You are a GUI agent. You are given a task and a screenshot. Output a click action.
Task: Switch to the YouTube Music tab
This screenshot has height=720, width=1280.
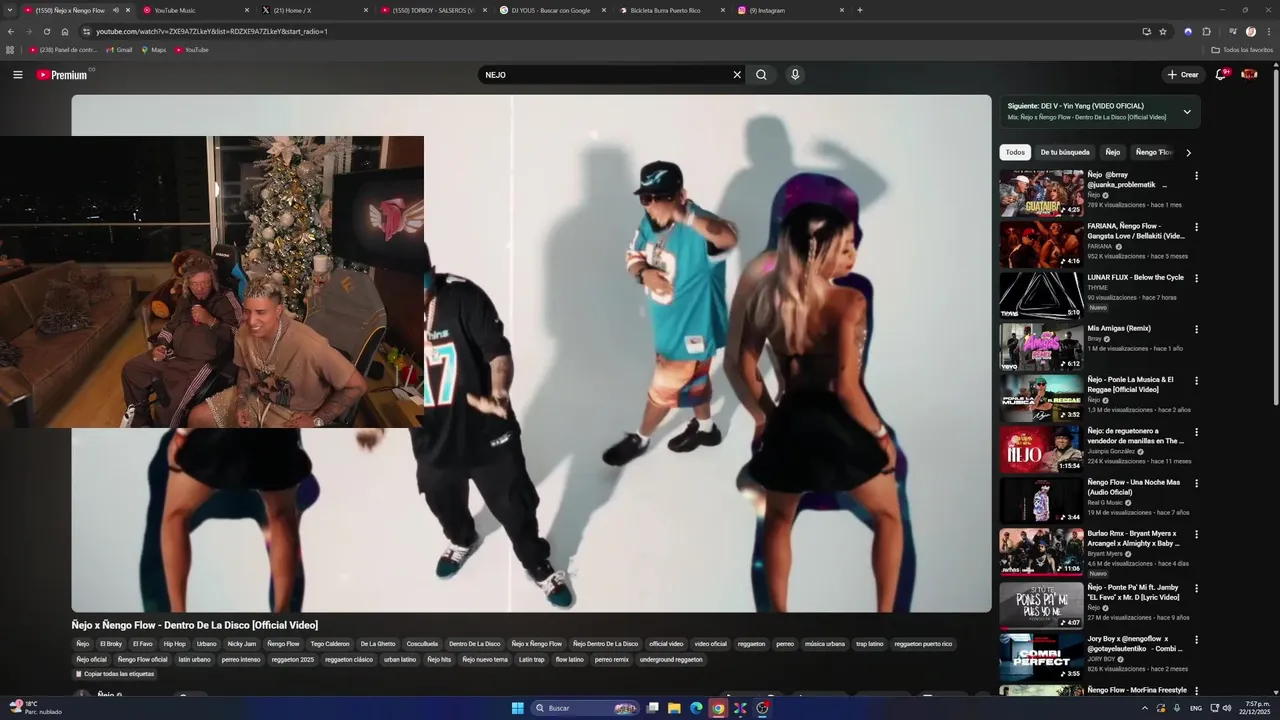196,10
